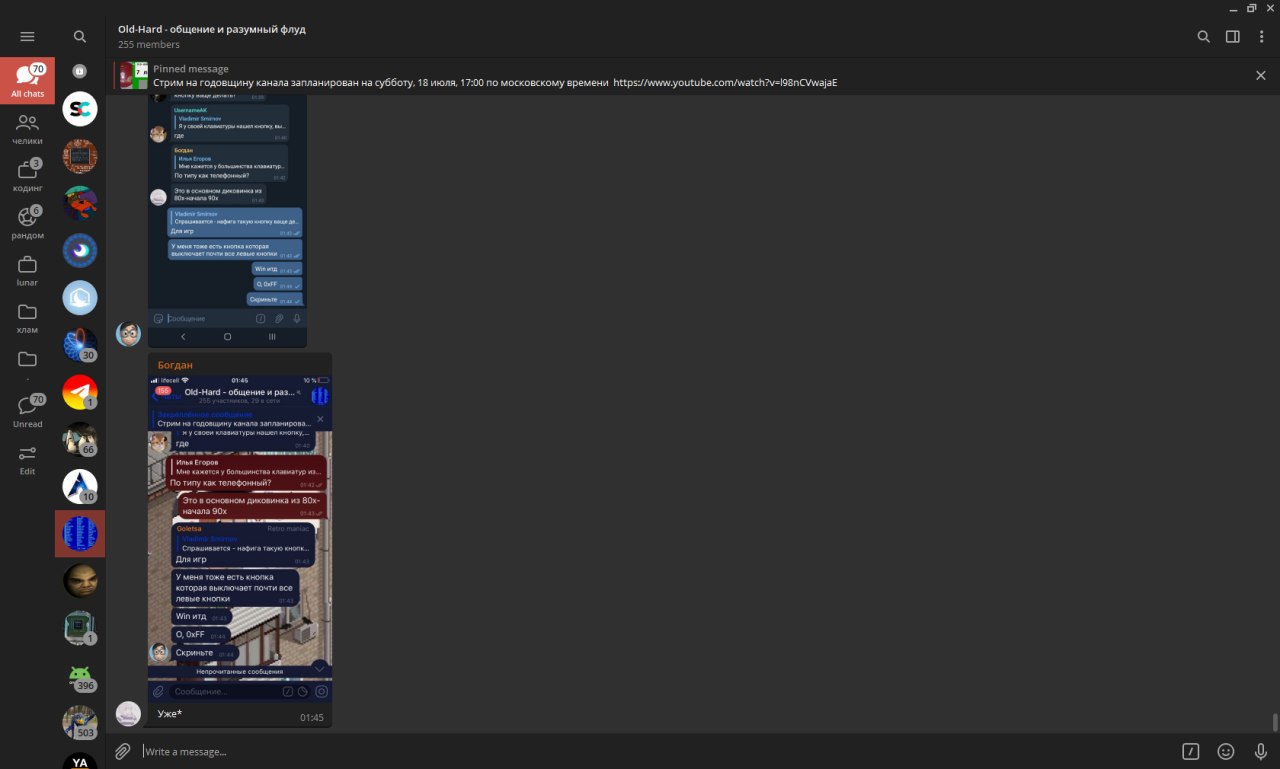Hide the pinned message bar
This screenshot has width=1280, height=769.
coord(1260,76)
